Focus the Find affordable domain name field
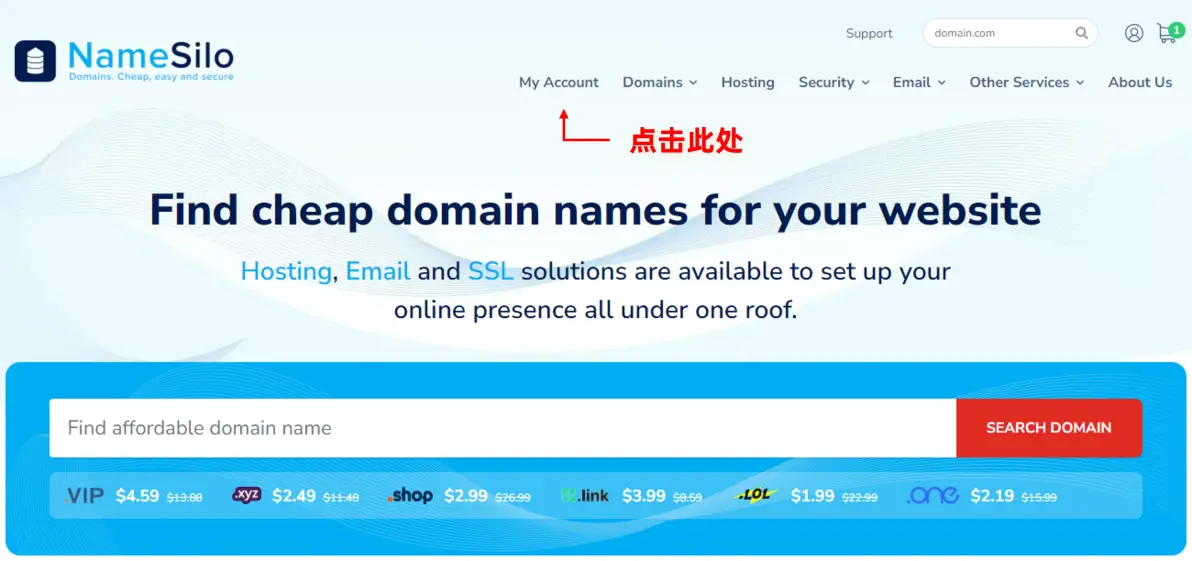Screen dimensions: 1192x561 [502, 428]
